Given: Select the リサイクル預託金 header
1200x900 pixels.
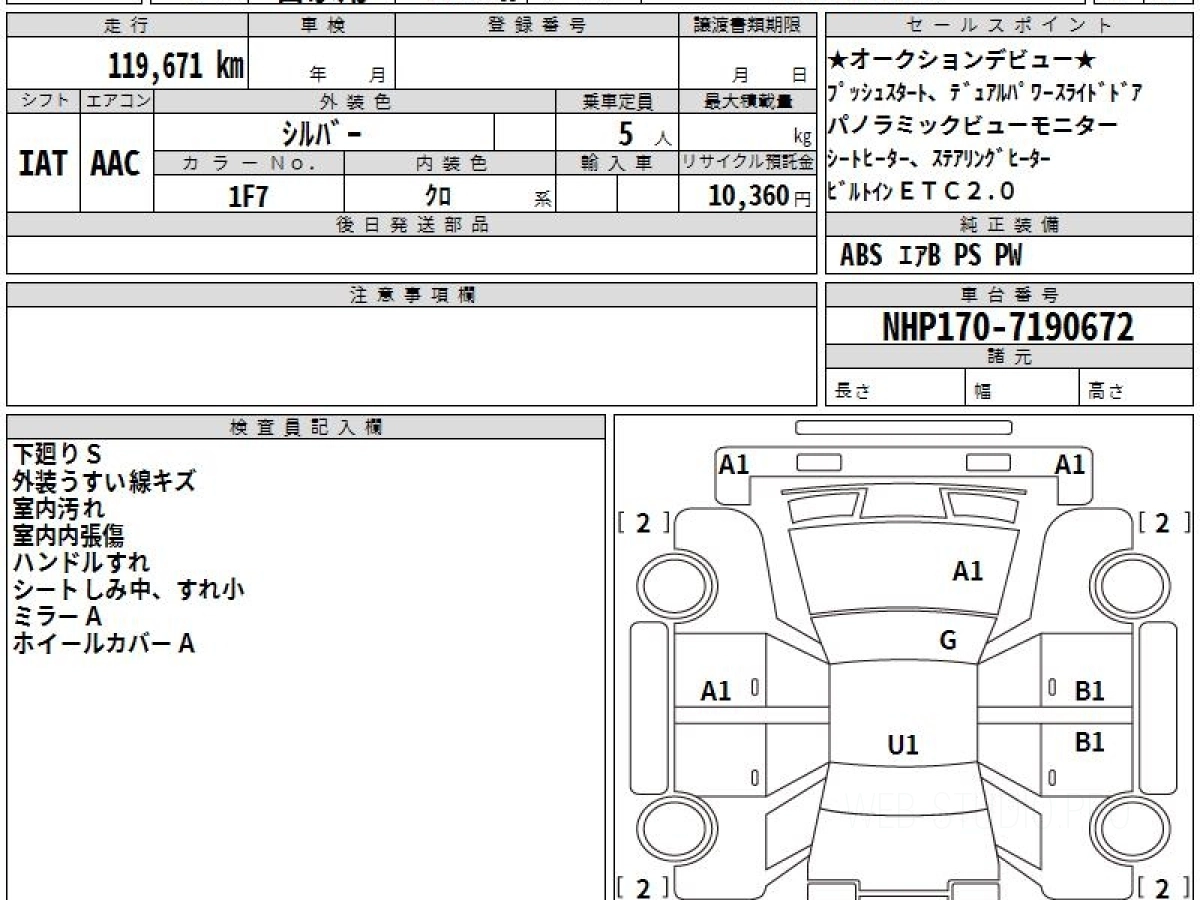Looking at the screenshot, I should [x=748, y=163].
